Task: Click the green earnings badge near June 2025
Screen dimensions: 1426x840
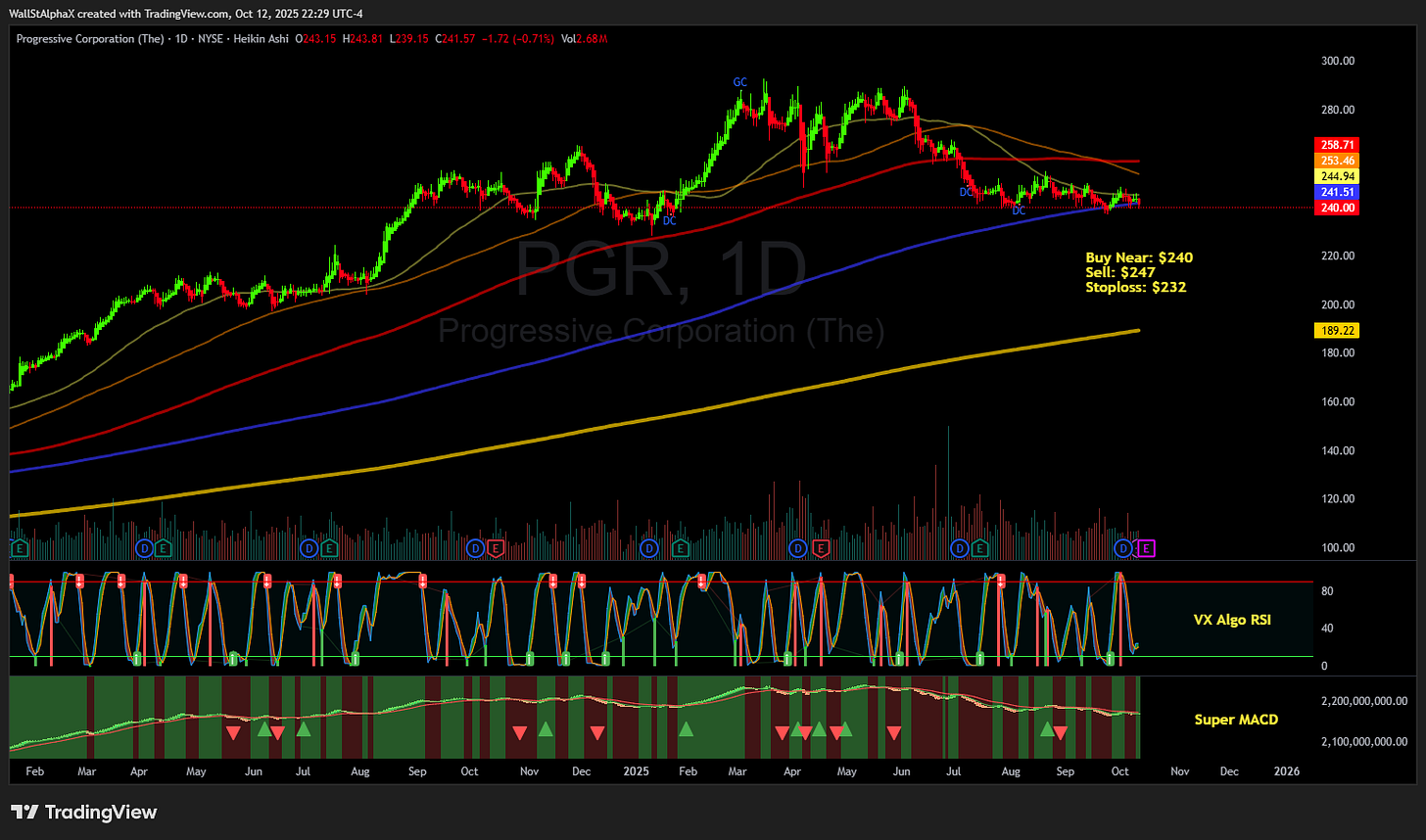Action: coord(979,549)
